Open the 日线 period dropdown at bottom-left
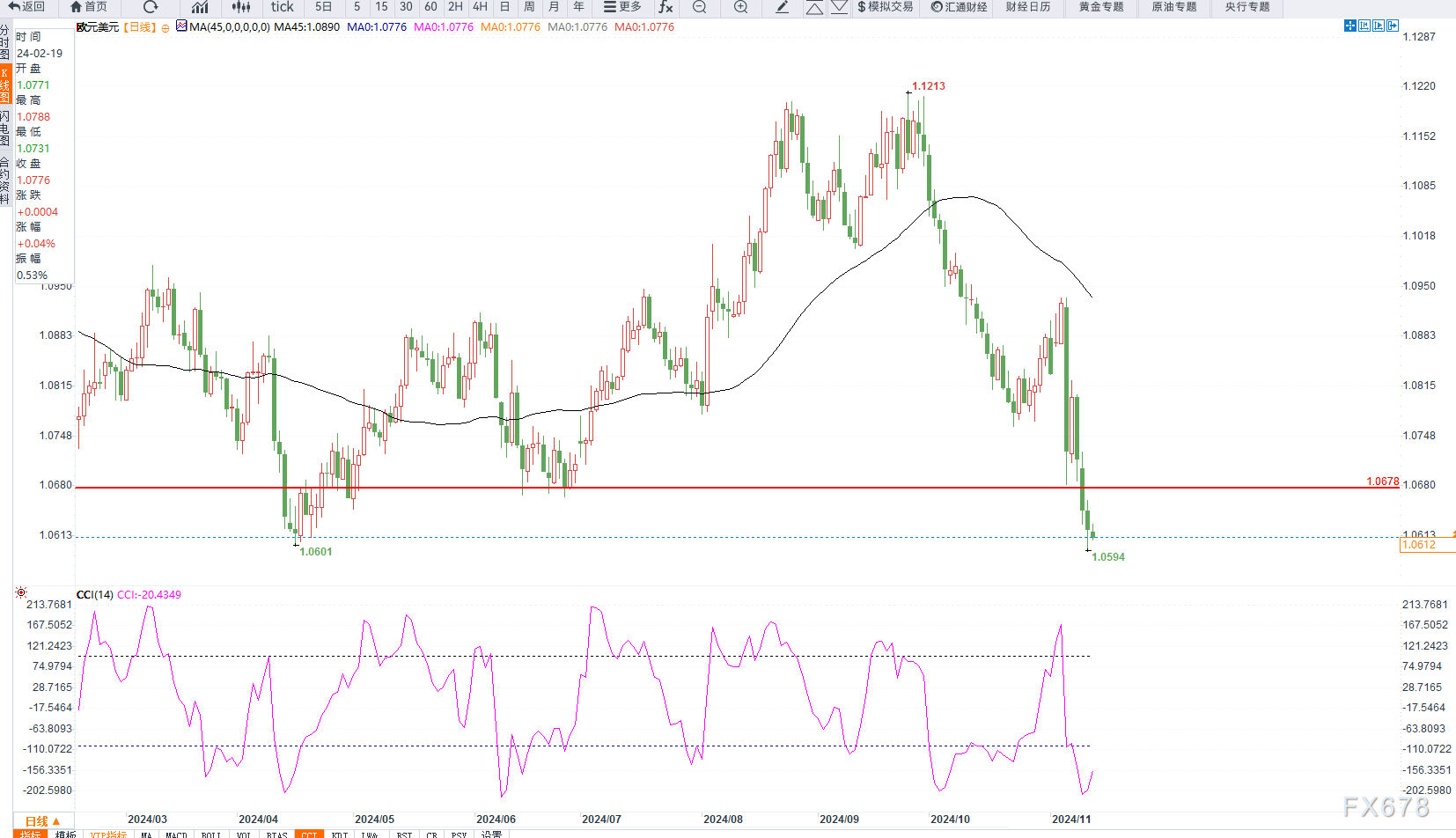 tap(42, 821)
